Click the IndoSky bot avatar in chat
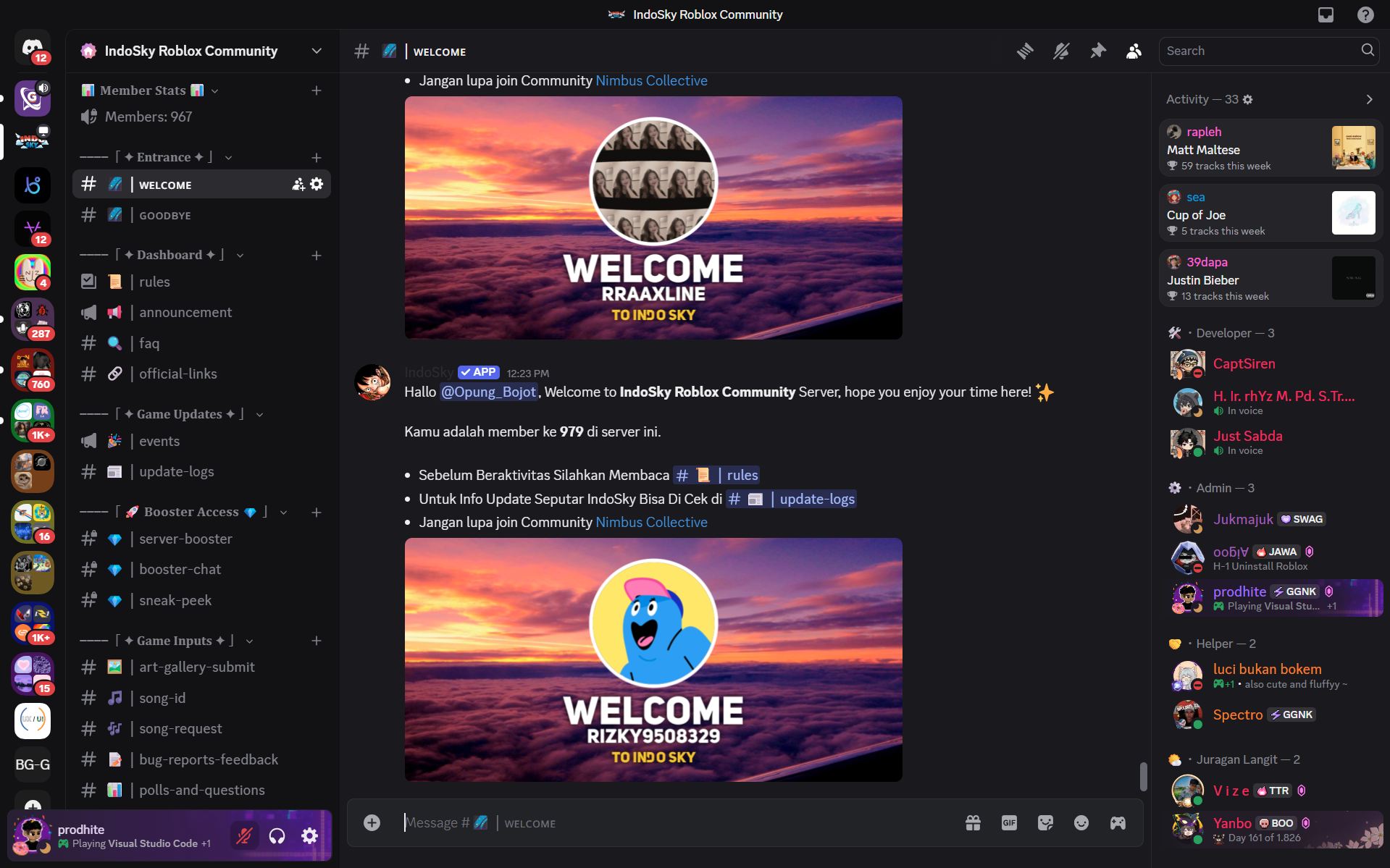The width and height of the screenshot is (1390, 868). coord(372,382)
